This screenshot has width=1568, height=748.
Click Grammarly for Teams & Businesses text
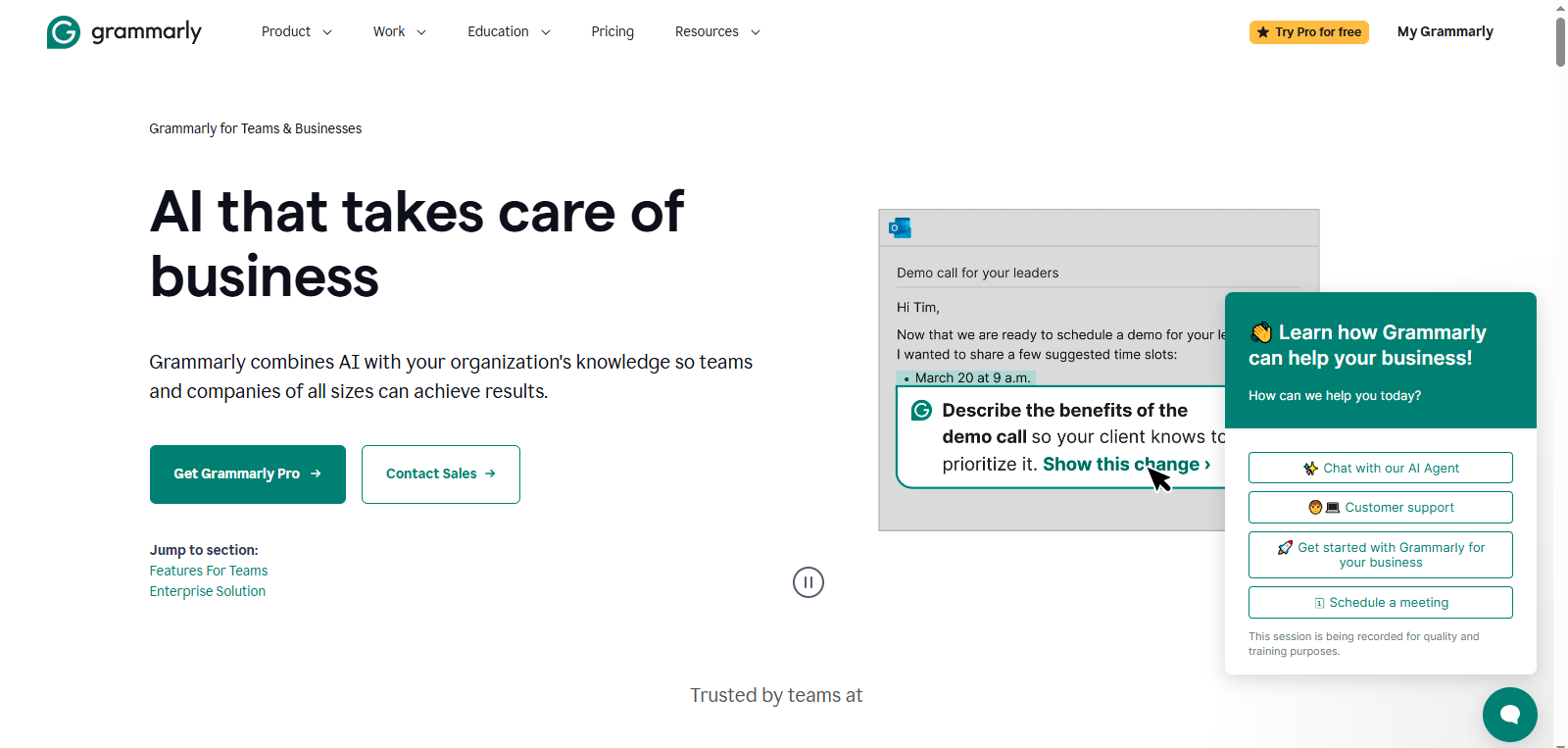point(256,128)
